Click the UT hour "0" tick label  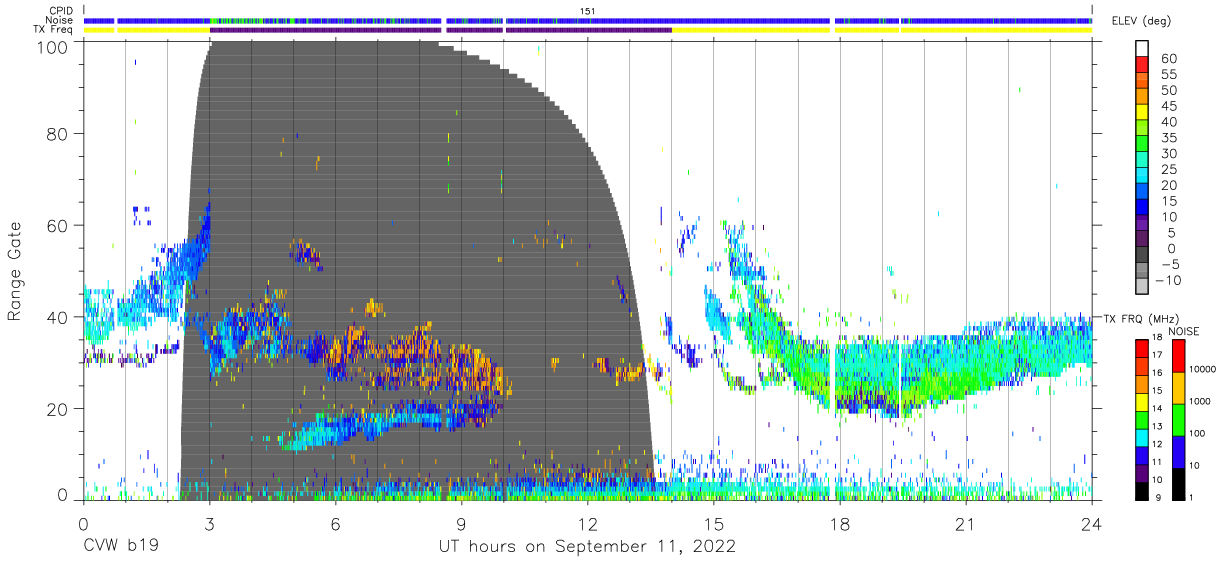click(x=83, y=523)
